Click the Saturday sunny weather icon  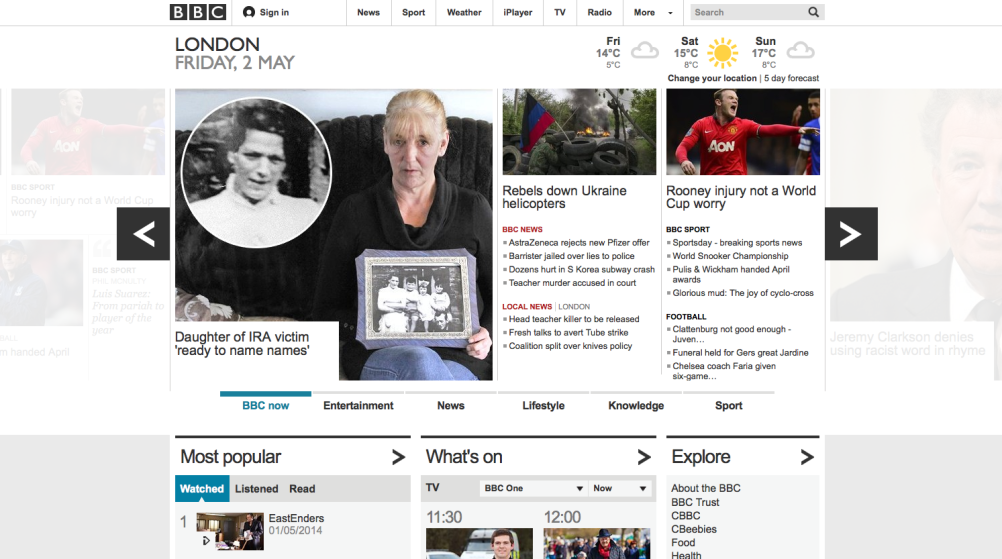[x=723, y=52]
